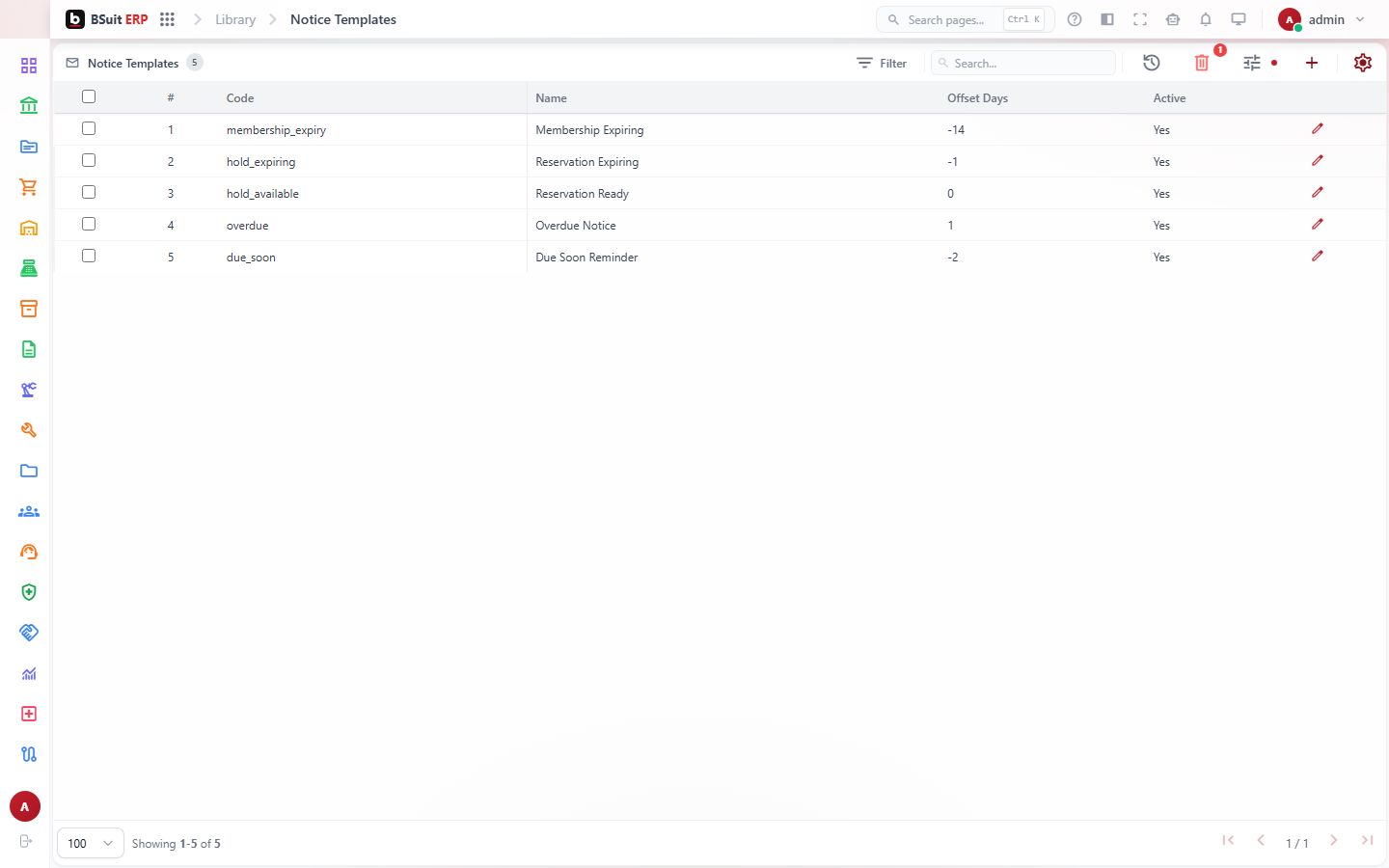Open the red gear settings icon
Image resolution: width=1389 pixels, height=868 pixels.
(1363, 63)
